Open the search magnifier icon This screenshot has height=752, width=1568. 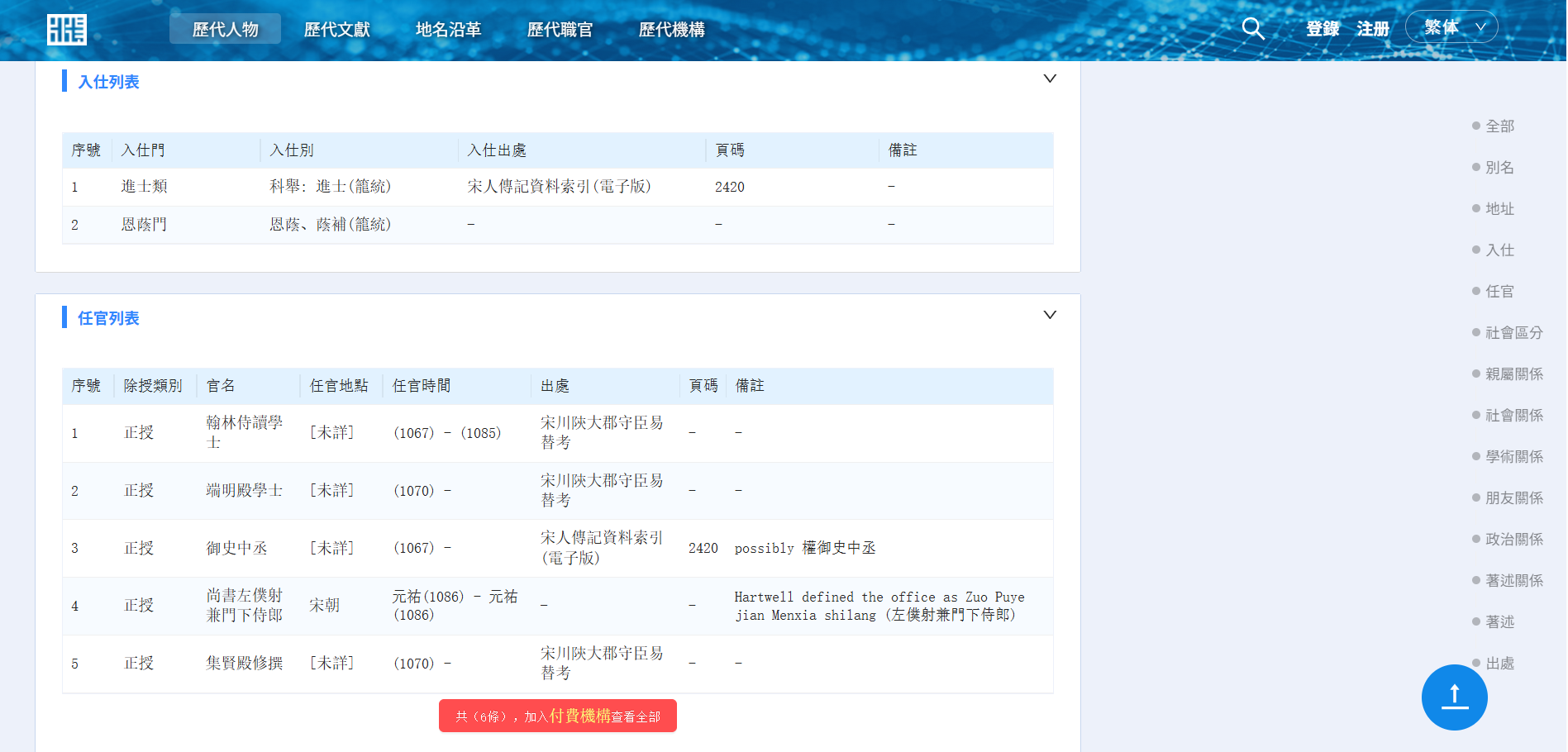pyautogui.click(x=1253, y=29)
